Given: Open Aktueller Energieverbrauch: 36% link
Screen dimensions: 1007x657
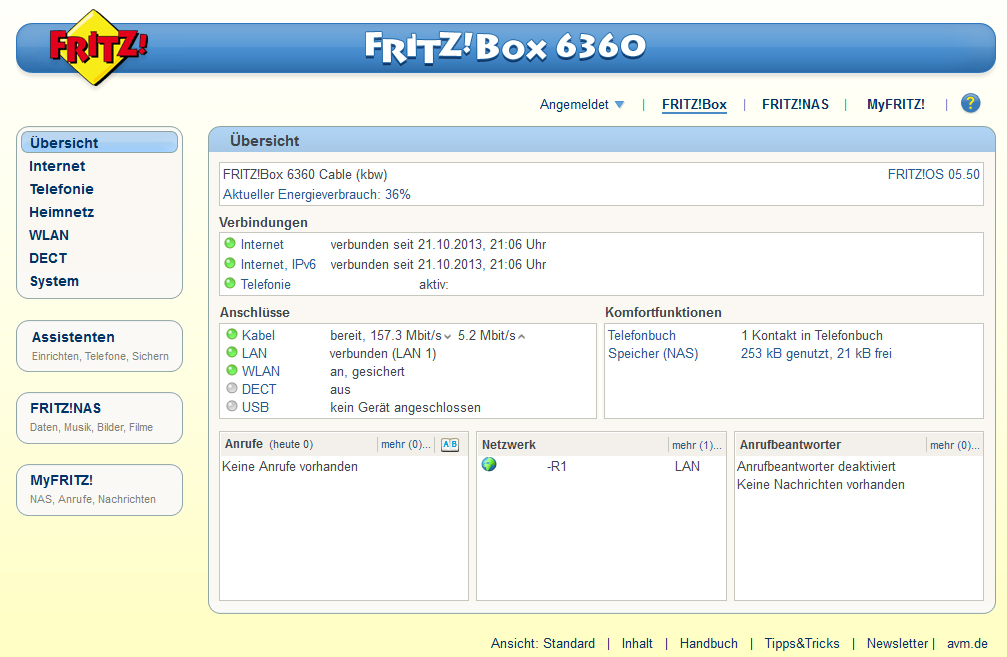Looking at the screenshot, I should tap(317, 195).
